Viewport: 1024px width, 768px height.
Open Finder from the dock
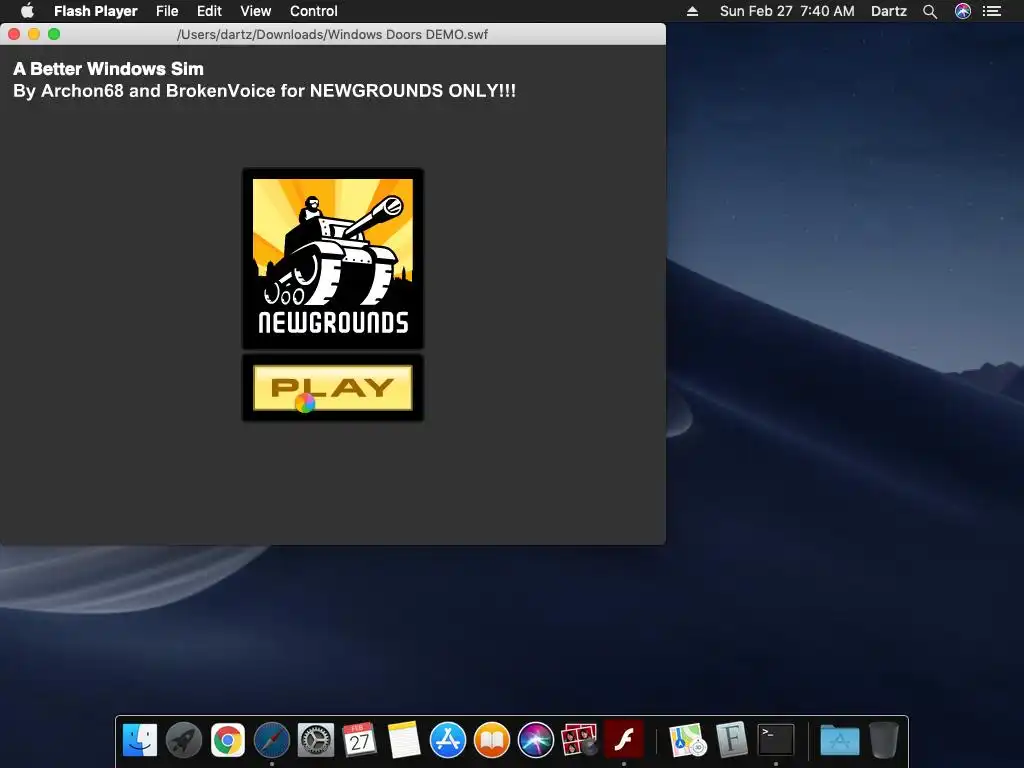click(140, 740)
